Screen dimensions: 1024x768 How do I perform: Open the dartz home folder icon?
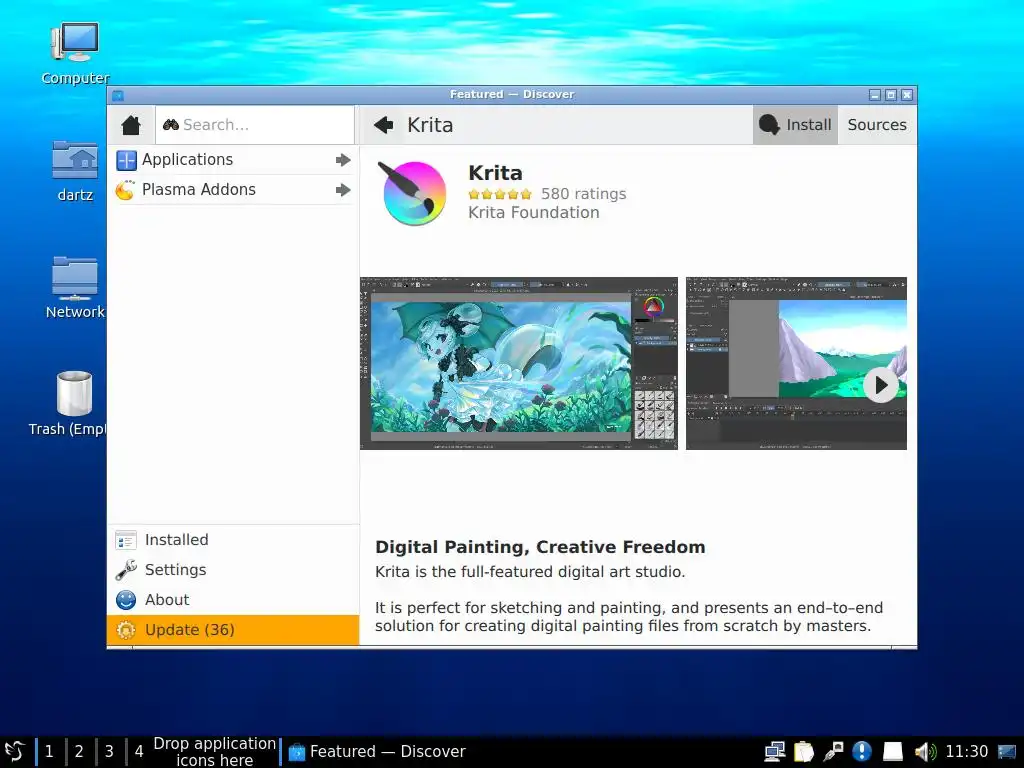[x=75, y=171]
